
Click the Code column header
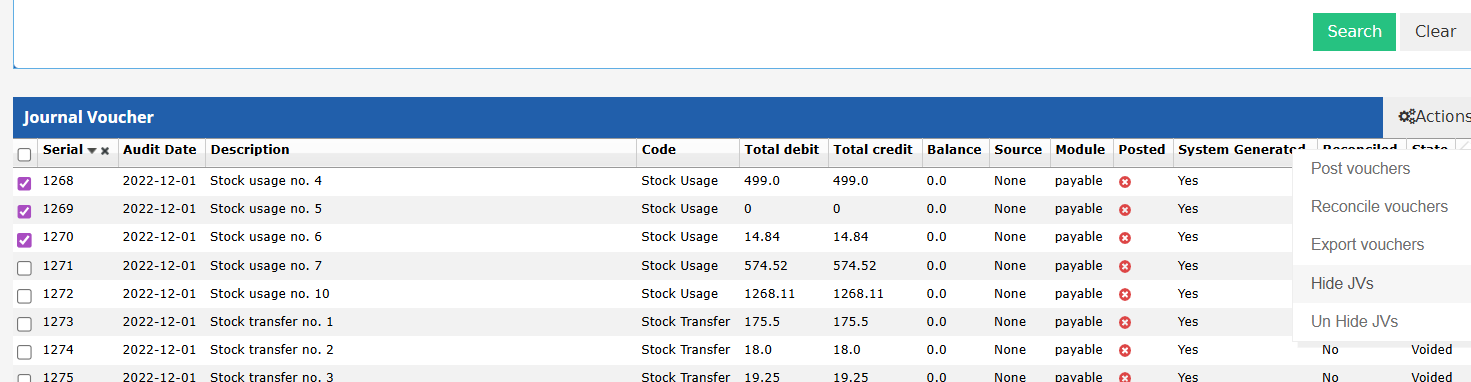click(659, 150)
